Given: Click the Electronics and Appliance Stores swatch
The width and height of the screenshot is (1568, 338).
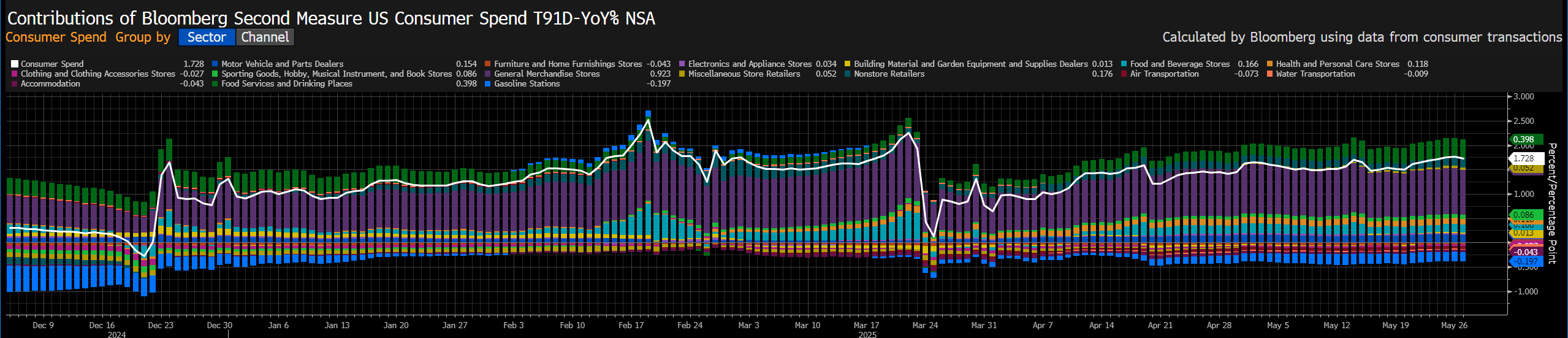Looking at the screenshot, I should tap(682, 64).
